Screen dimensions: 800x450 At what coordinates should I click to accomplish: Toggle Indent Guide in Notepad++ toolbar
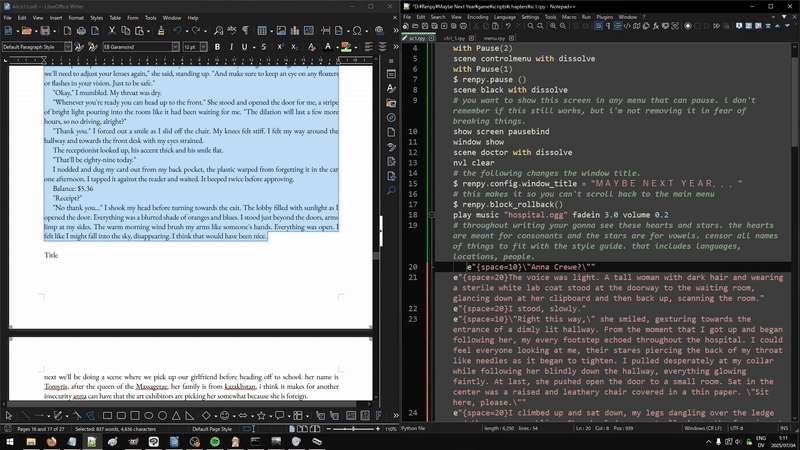(617, 26)
